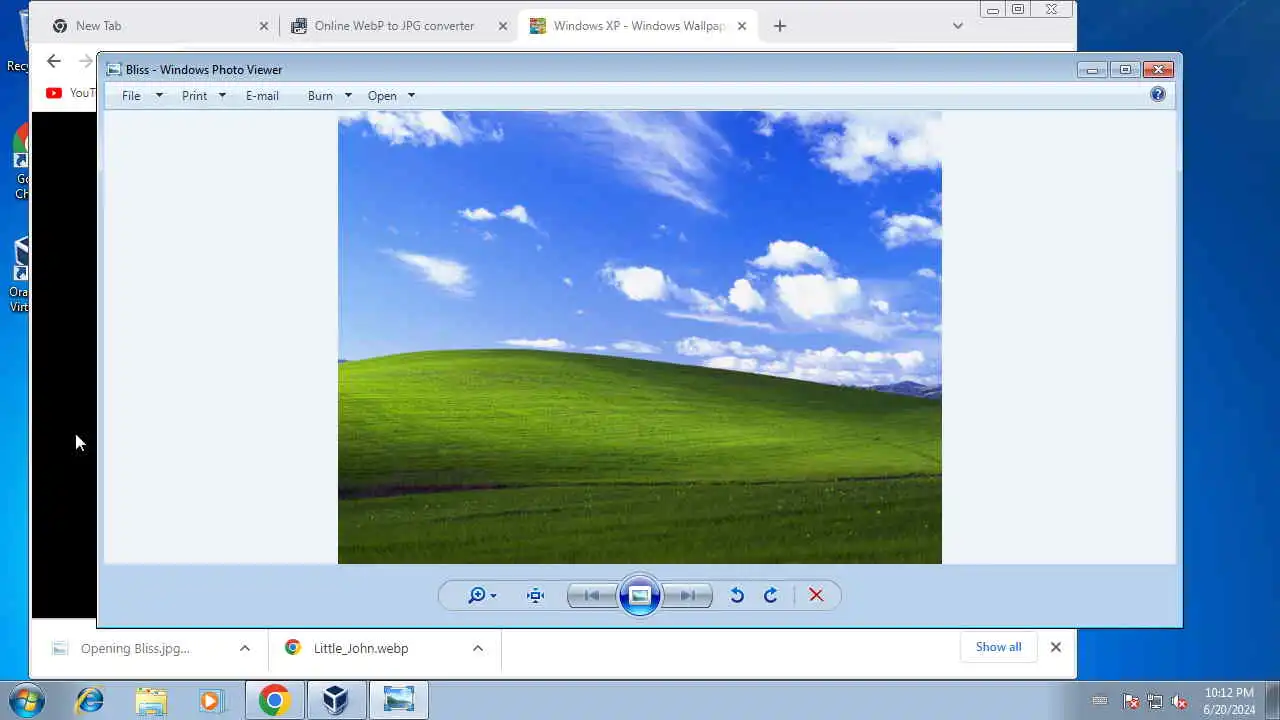Expand options for Little_John.webp download
The height and width of the screenshot is (720, 1280).
pos(478,648)
